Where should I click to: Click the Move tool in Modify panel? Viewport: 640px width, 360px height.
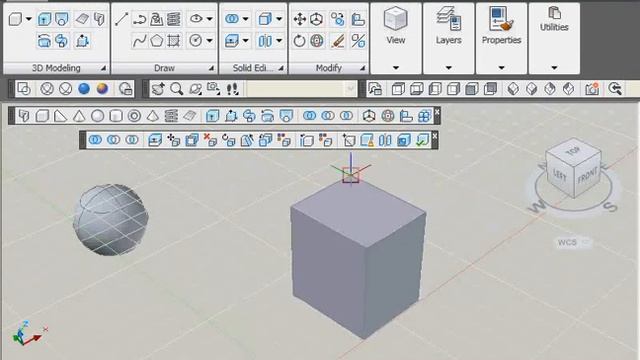point(300,19)
